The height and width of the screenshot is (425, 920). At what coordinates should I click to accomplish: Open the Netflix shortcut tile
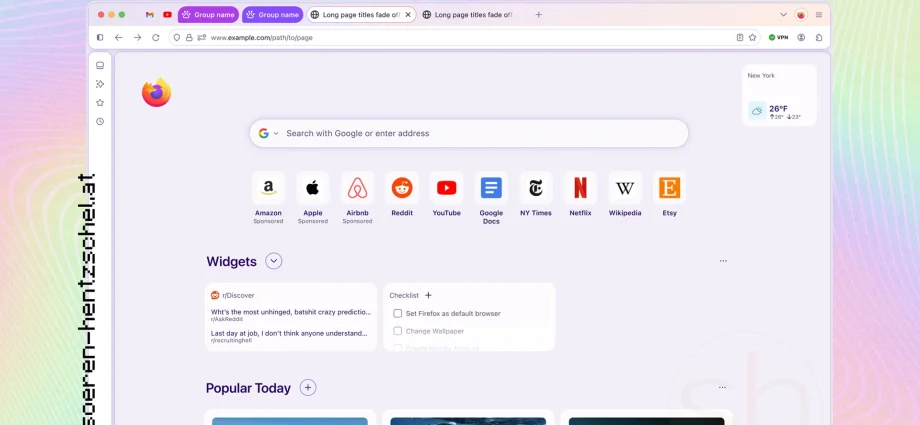click(580, 194)
